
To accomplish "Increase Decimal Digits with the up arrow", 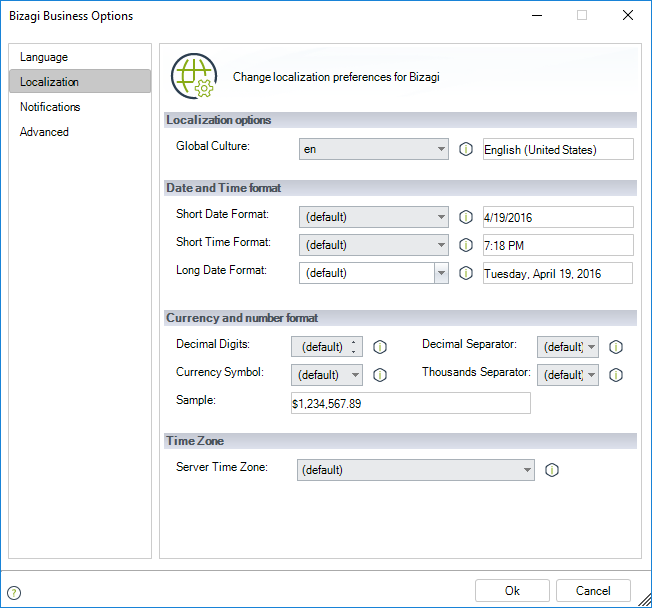I will coord(353,342).
